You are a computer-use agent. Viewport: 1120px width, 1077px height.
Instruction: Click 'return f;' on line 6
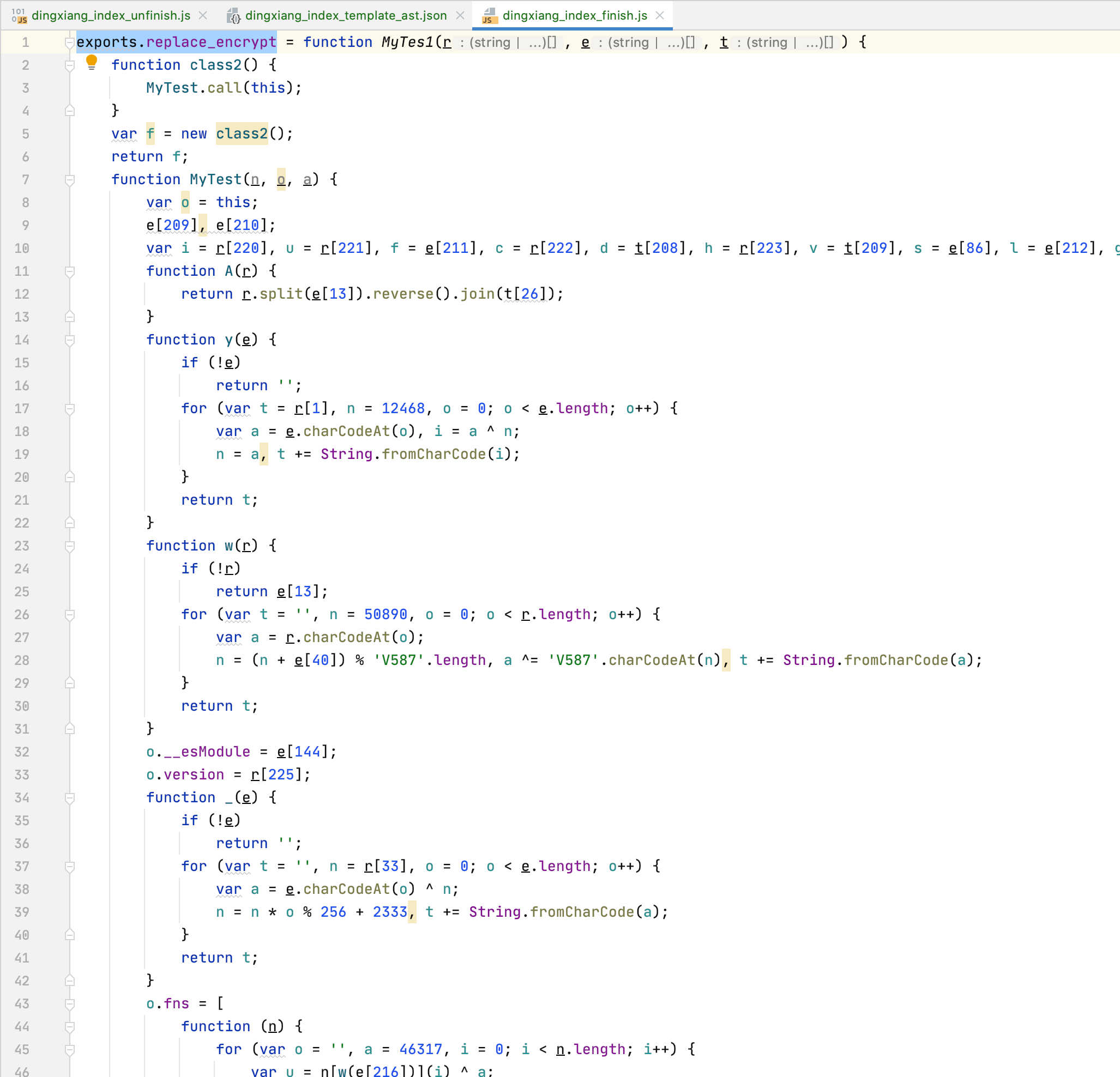150,156
